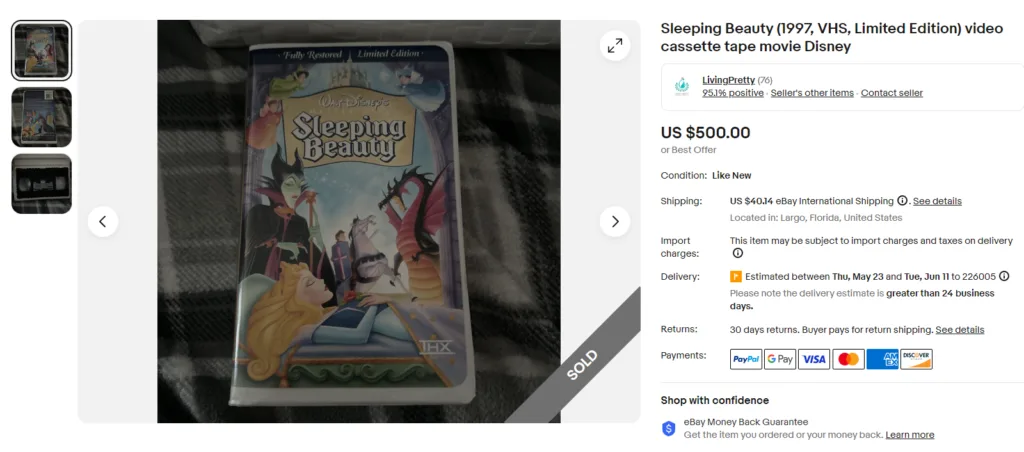
Task: Click the Visa payment icon
Action: 814,359
